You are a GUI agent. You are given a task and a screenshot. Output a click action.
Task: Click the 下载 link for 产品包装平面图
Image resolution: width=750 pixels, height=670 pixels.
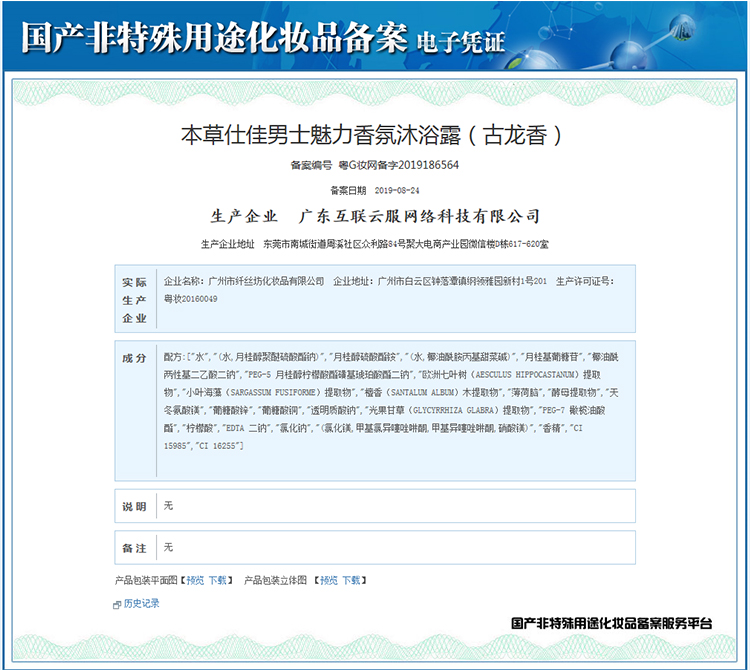(x=217, y=580)
